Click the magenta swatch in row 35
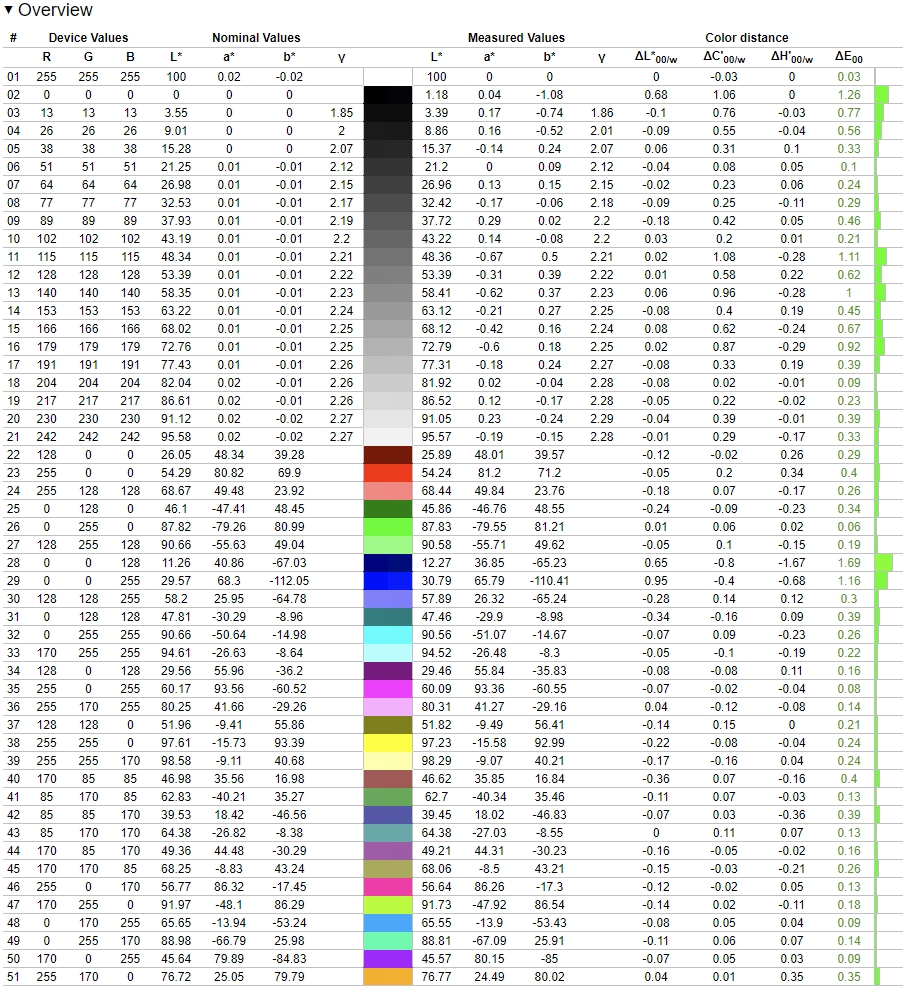This screenshot has height=989, width=908. (388, 689)
